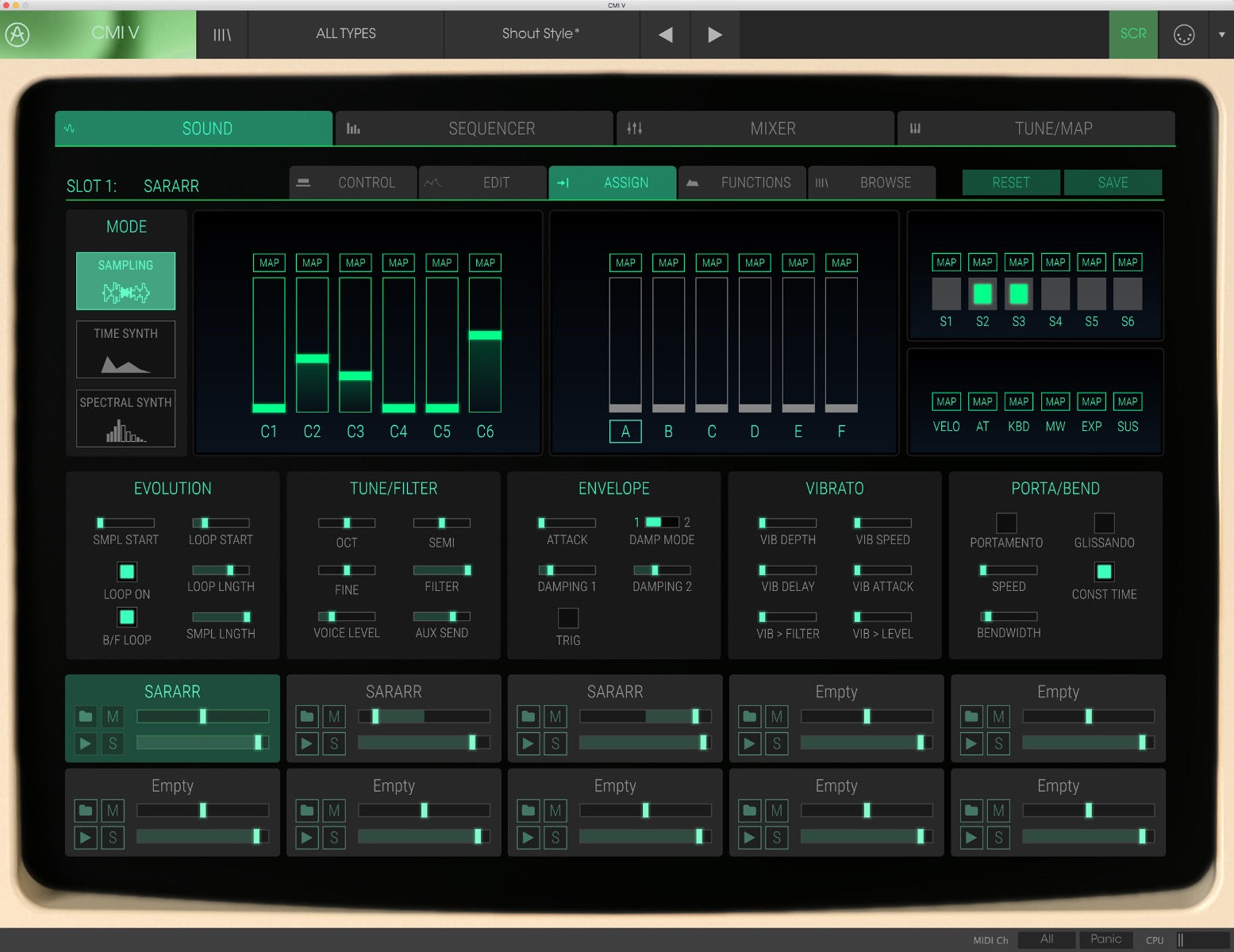1234x952 pixels.
Task: Open folder for the last slot (Empty)
Action: (971, 811)
